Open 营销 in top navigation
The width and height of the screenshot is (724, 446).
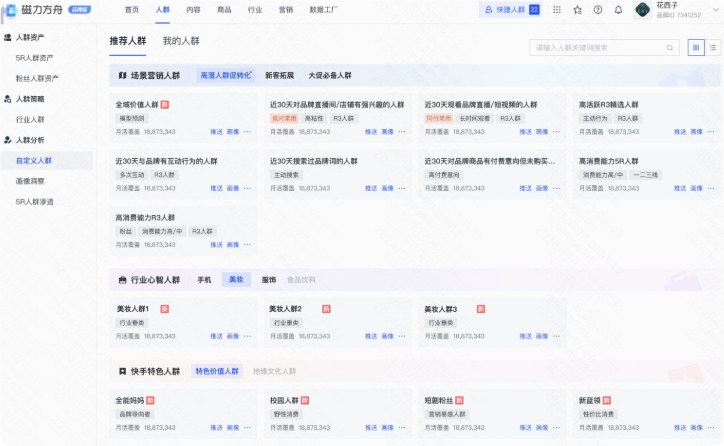point(286,10)
